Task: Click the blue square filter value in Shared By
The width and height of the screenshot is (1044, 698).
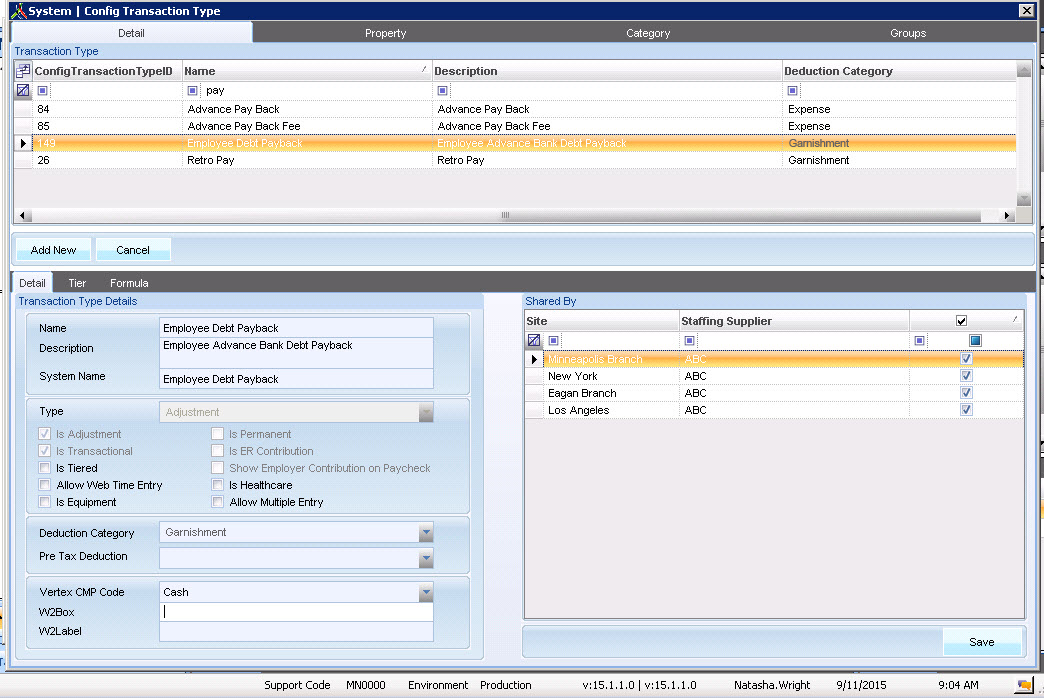Action: (x=975, y=340)
